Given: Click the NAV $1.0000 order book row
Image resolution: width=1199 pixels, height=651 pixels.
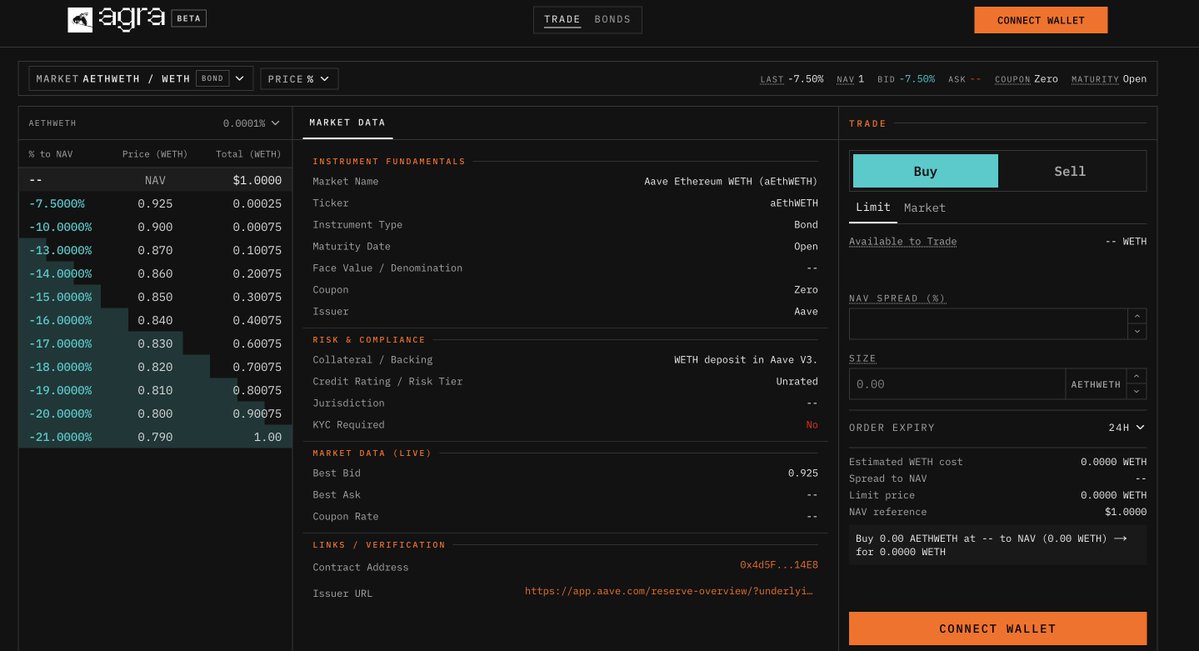Looking at the screenshot, I should coord(155,181).
